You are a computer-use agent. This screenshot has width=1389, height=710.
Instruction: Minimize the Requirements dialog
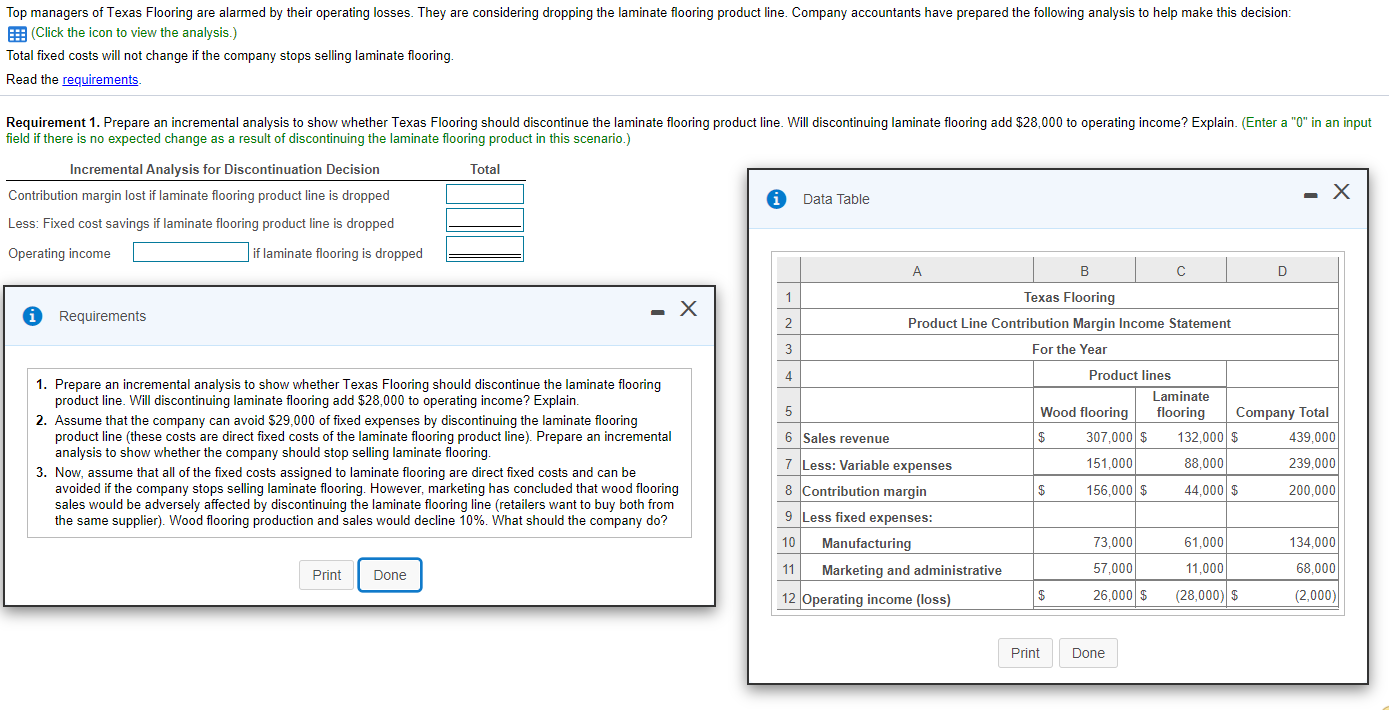coord(657,311)
